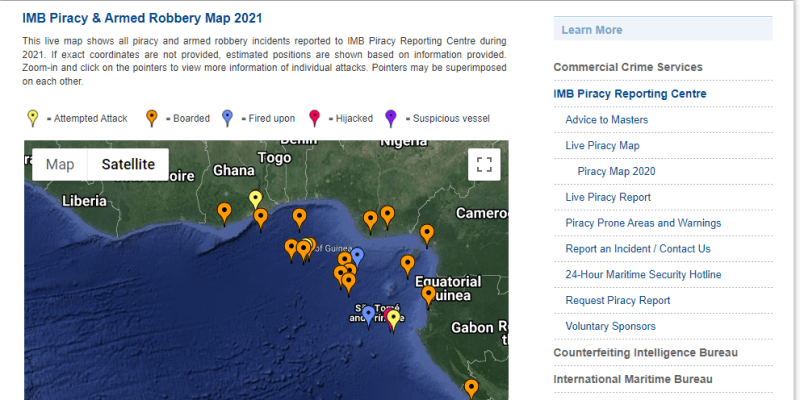800x400 pixels.
Task: Switch to the Map view tab
Action: [x=60, y=165]
